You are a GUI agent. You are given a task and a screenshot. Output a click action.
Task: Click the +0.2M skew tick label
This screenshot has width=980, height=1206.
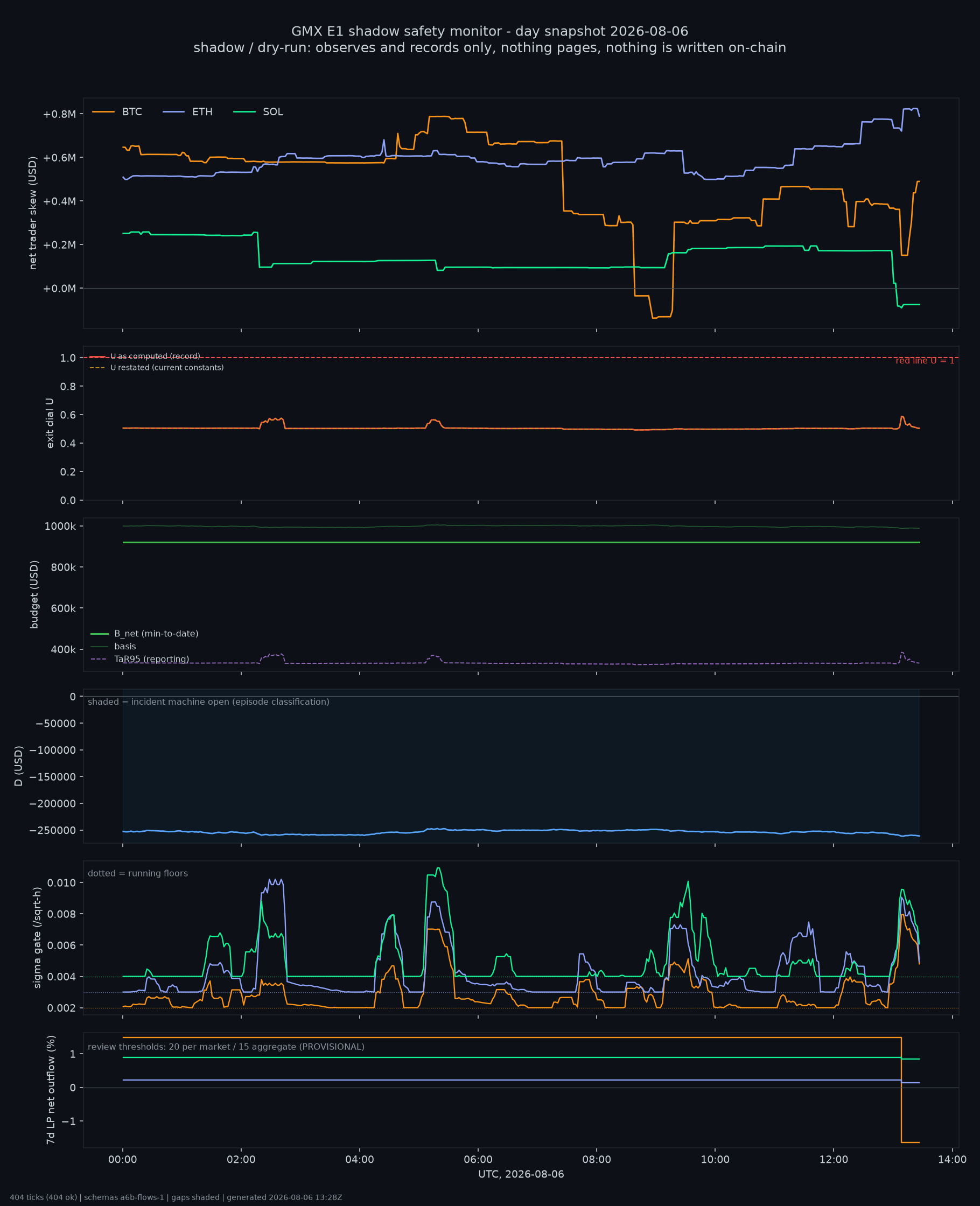click(59, 245)
